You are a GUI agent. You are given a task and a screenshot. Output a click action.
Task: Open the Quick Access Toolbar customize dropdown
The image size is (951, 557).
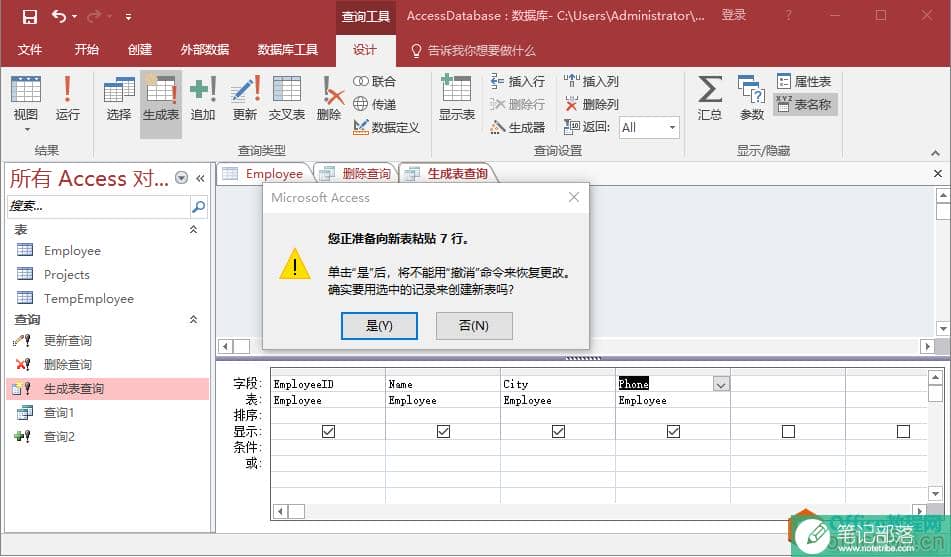[129, 17]
